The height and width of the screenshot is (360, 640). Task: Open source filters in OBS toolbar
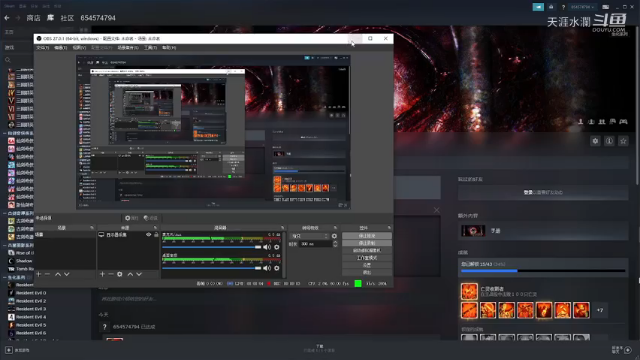(x=151, y=218)
